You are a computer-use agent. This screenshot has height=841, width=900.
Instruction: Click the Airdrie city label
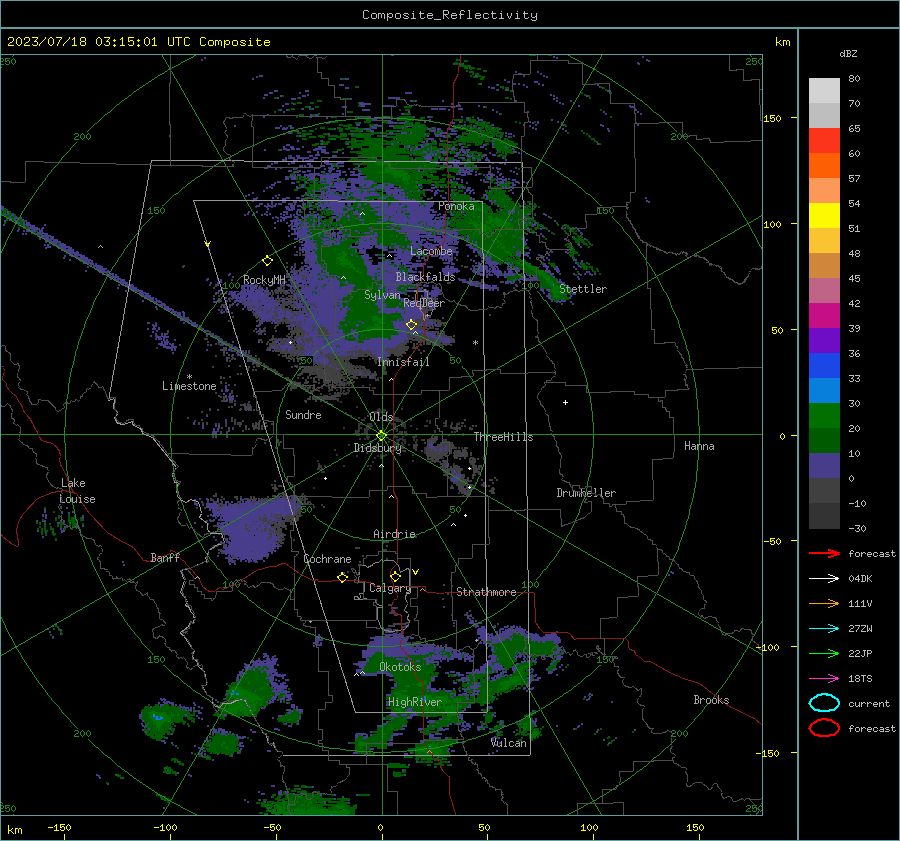click(x=394, y=534)
